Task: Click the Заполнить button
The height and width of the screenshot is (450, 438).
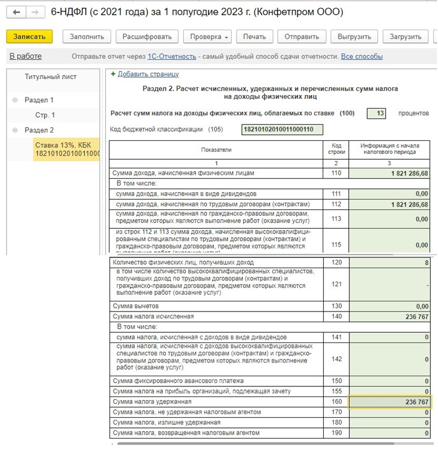Action: tap(87, 37)
